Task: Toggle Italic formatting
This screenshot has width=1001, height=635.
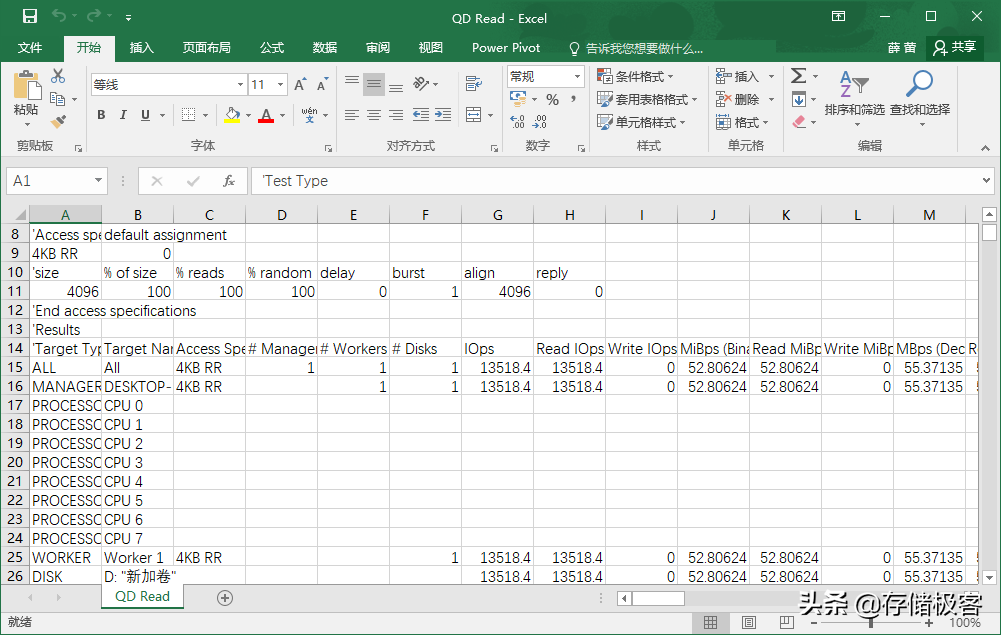Action: pos(123,115)
